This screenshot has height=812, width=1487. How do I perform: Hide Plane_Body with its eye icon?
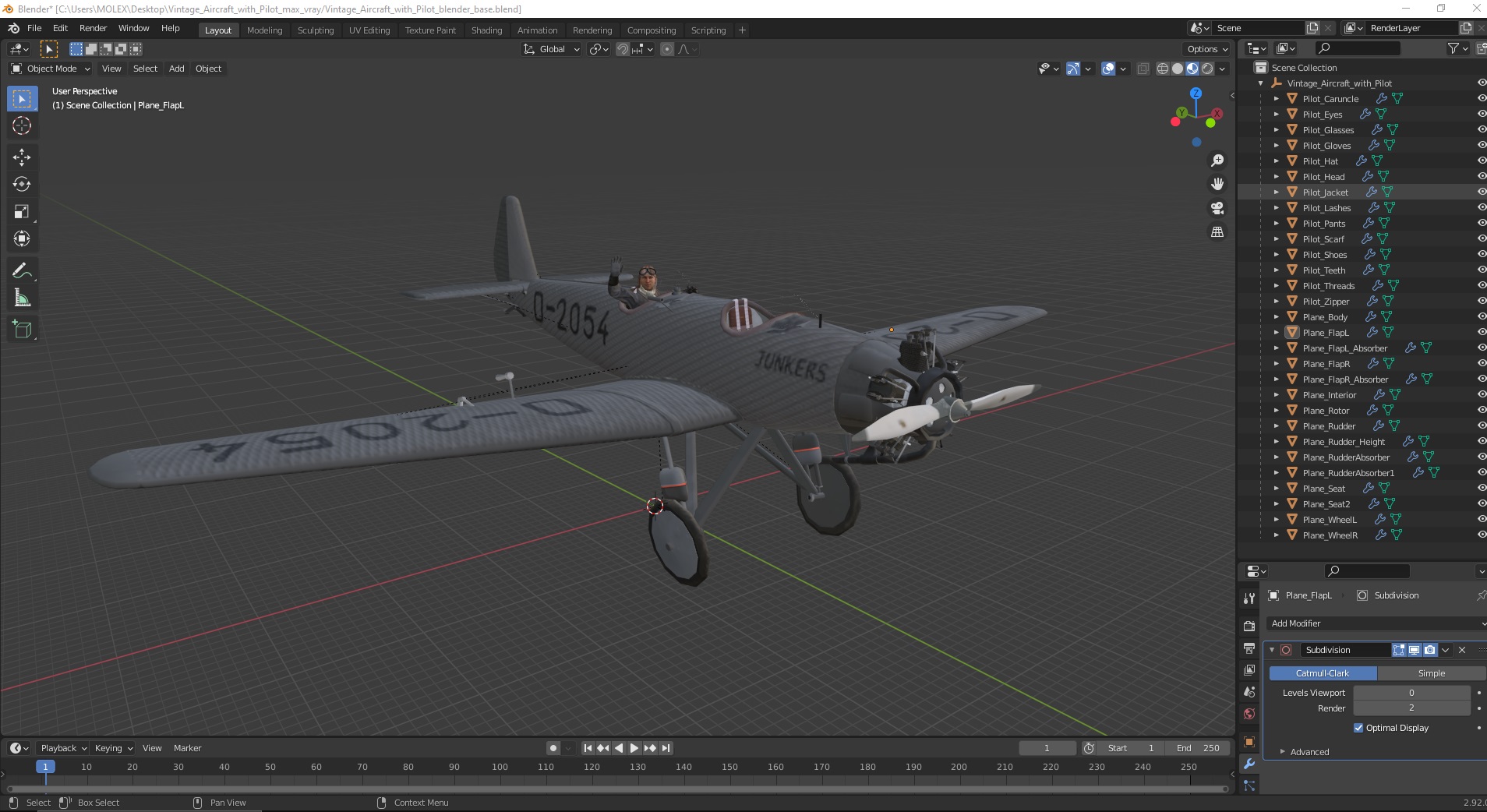[1481, 317]
